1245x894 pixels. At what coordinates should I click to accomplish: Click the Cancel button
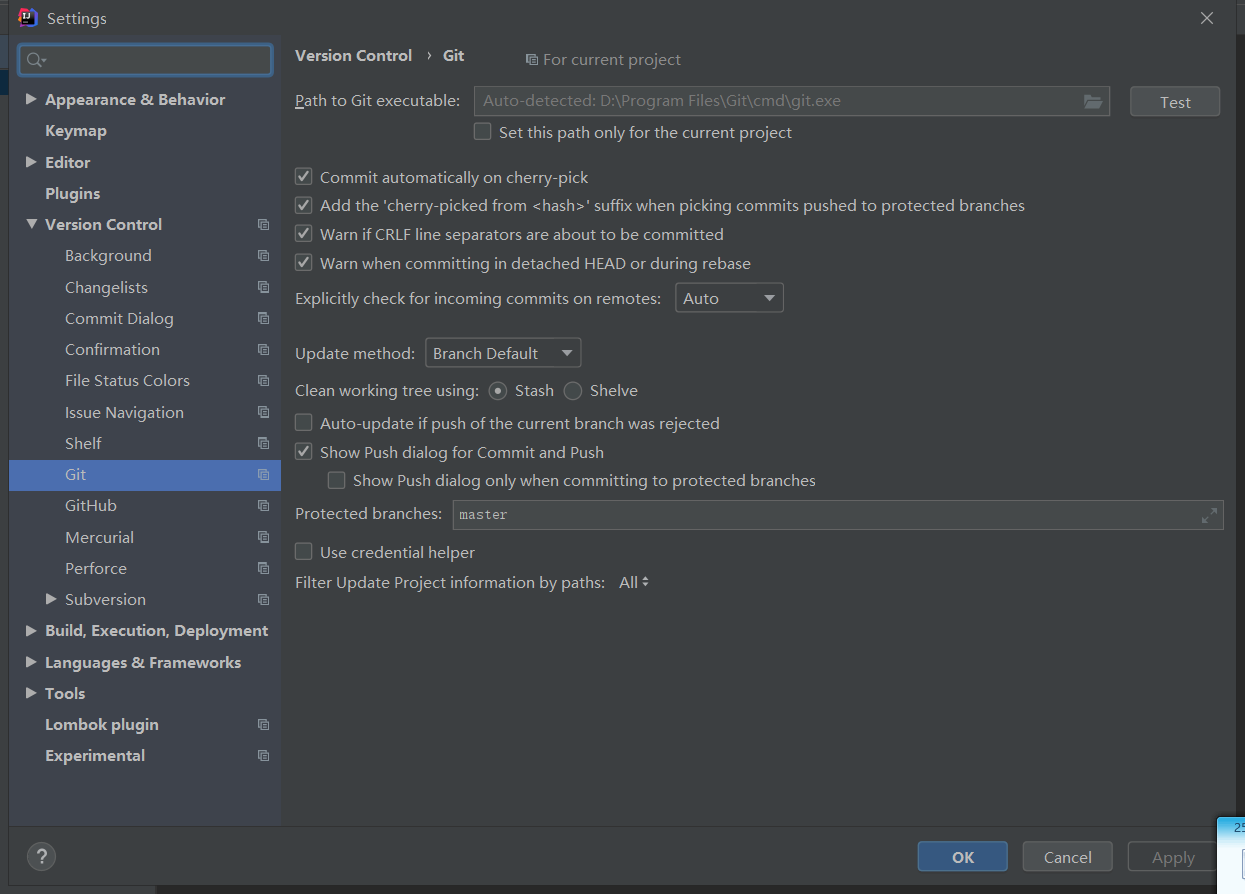pyautogui.click(x=1067, y=857)
